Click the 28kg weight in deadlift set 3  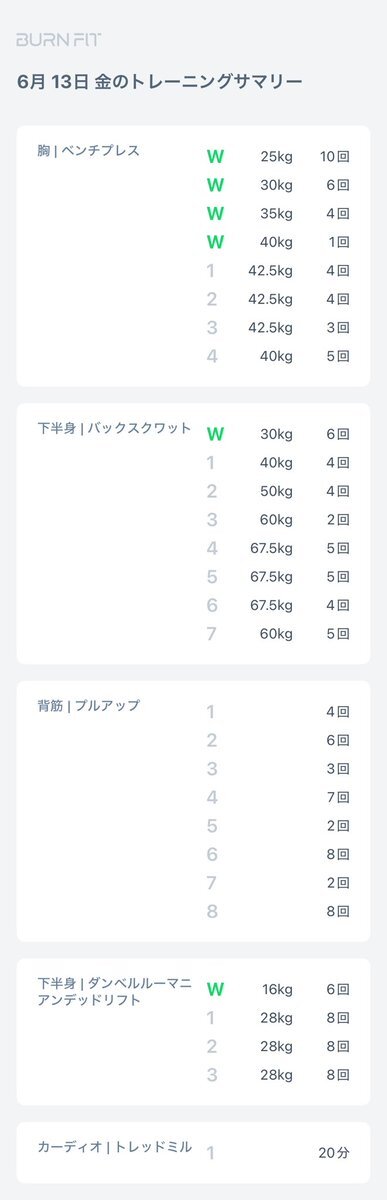click(274, 1075)
